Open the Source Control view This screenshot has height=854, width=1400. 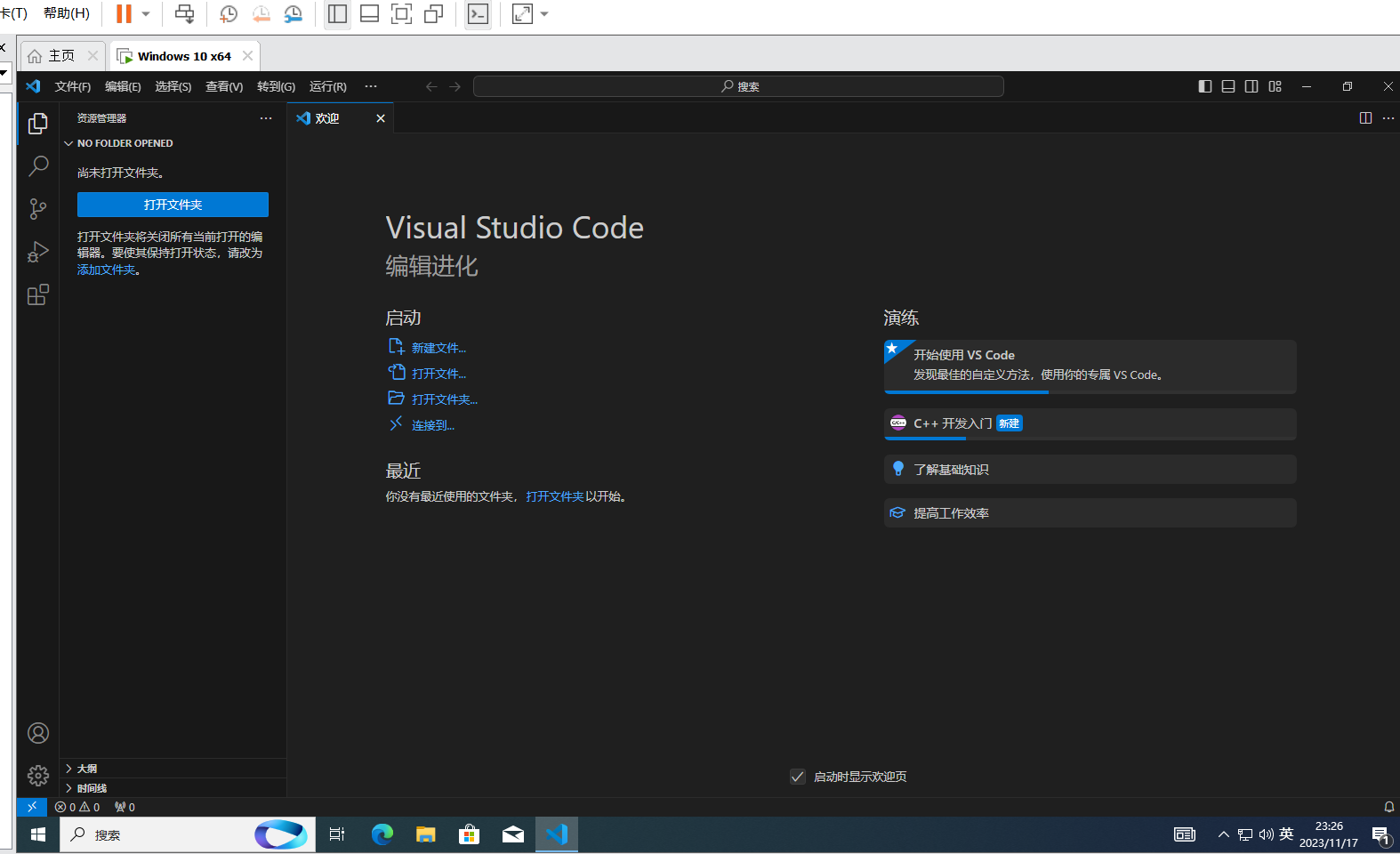pos(37,209)
